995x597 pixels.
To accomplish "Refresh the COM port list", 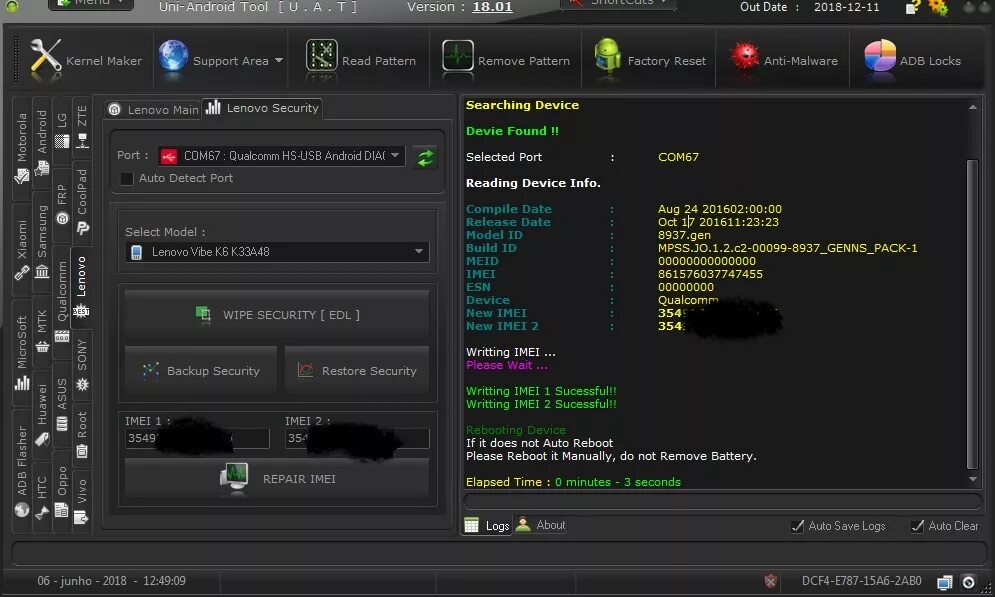I will pyautogui.click(x=425, y=157).
